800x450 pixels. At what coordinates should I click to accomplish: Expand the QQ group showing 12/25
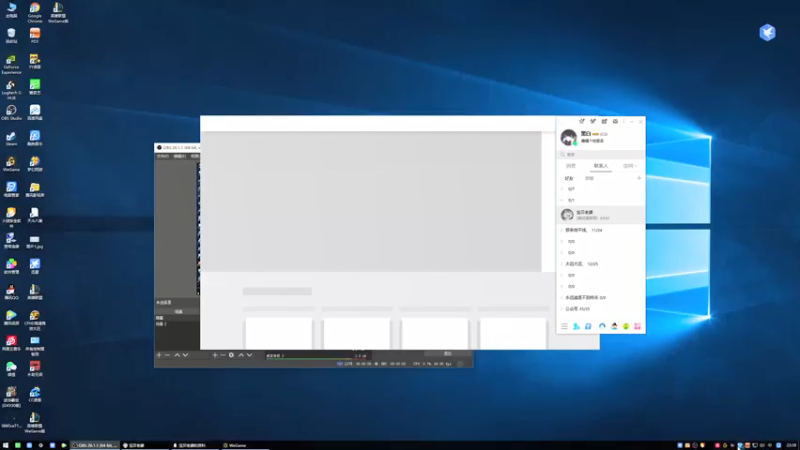point(600,264)
